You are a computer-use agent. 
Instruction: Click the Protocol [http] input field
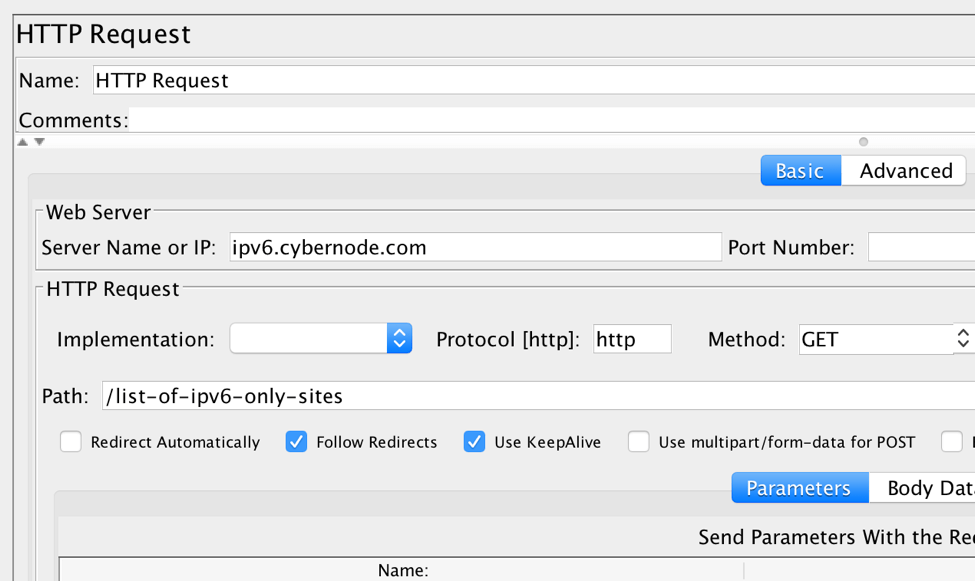coord(632,339)
